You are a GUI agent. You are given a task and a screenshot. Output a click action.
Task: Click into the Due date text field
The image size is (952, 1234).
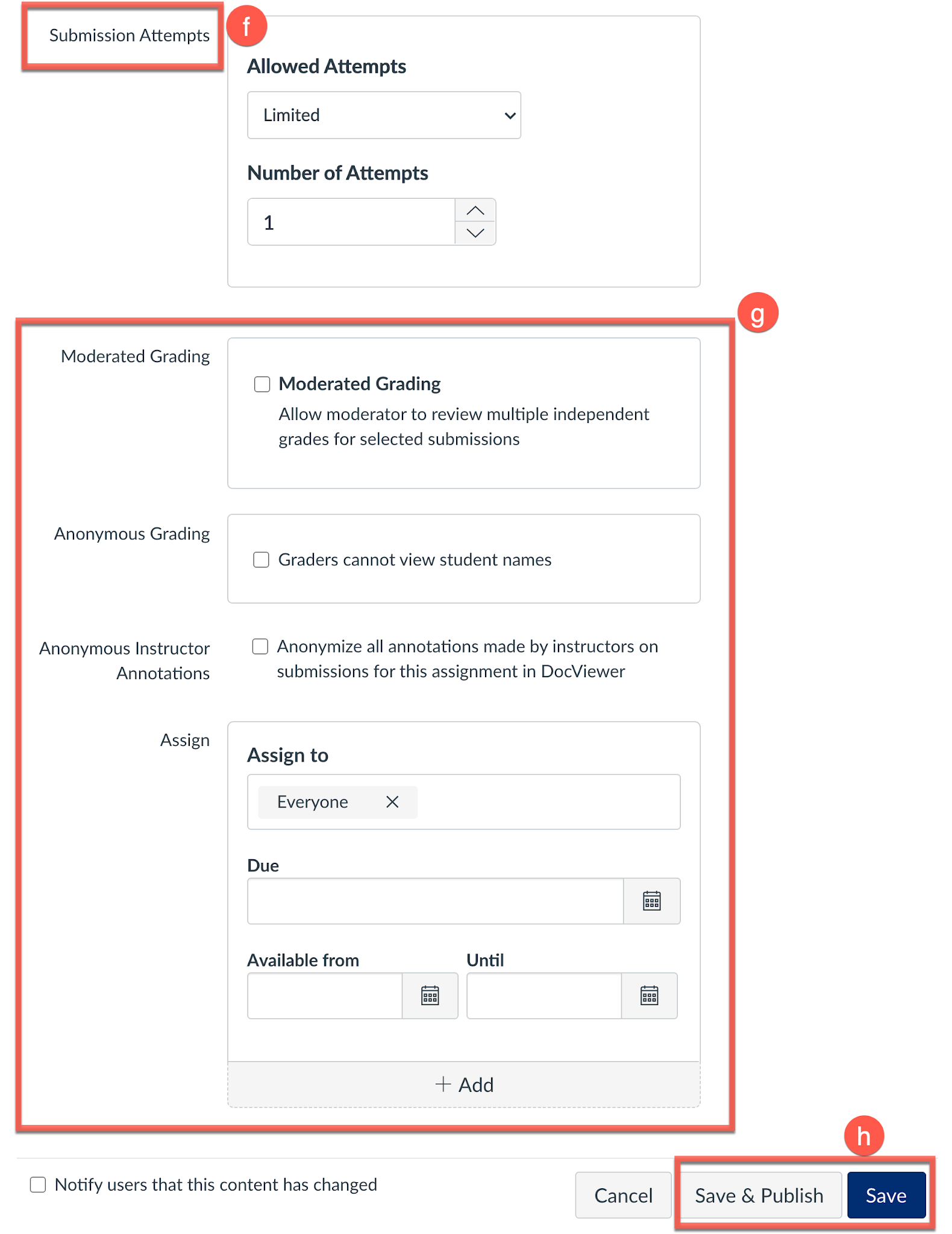coord(435,901)
